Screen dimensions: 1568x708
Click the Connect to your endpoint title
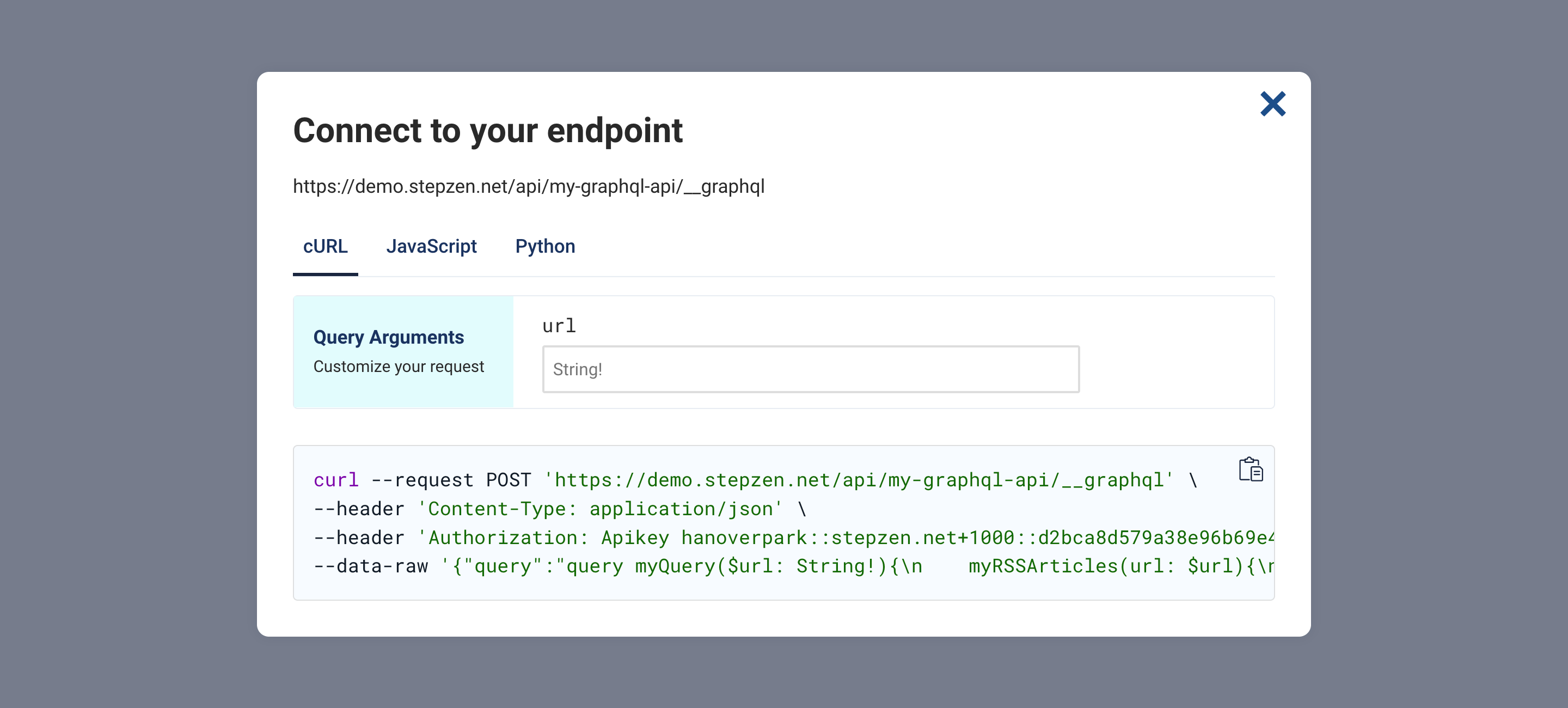pyautogui.click(x=488, y=130)
